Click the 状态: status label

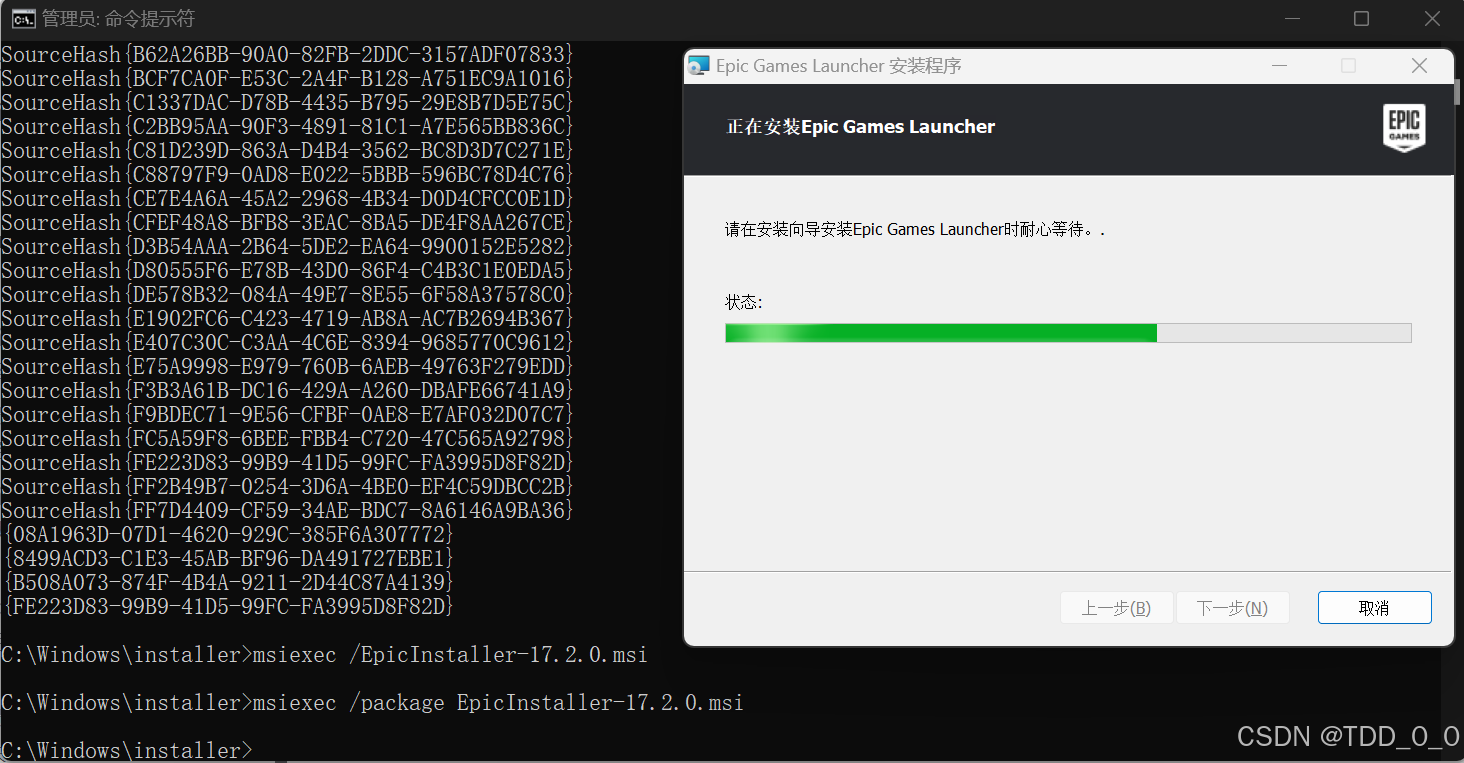pyautogui.click(x=744, y=302)
